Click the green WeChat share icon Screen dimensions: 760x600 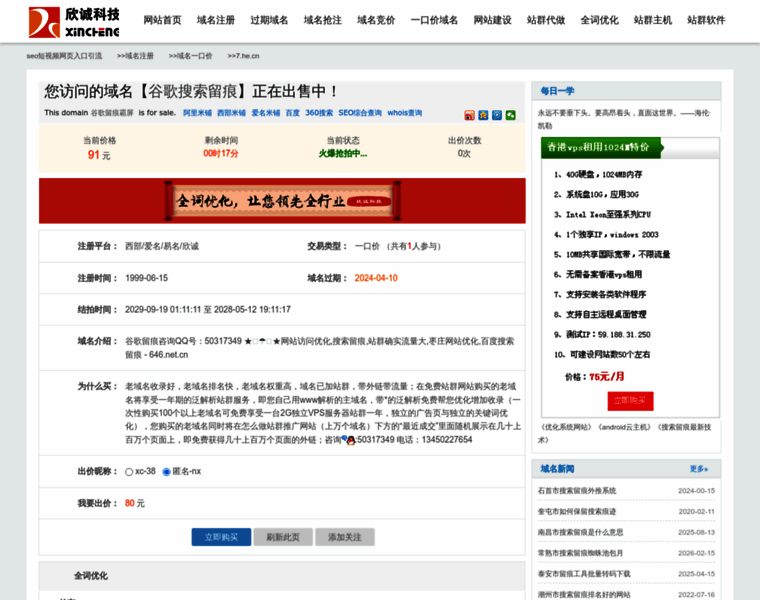click(511, 115)
